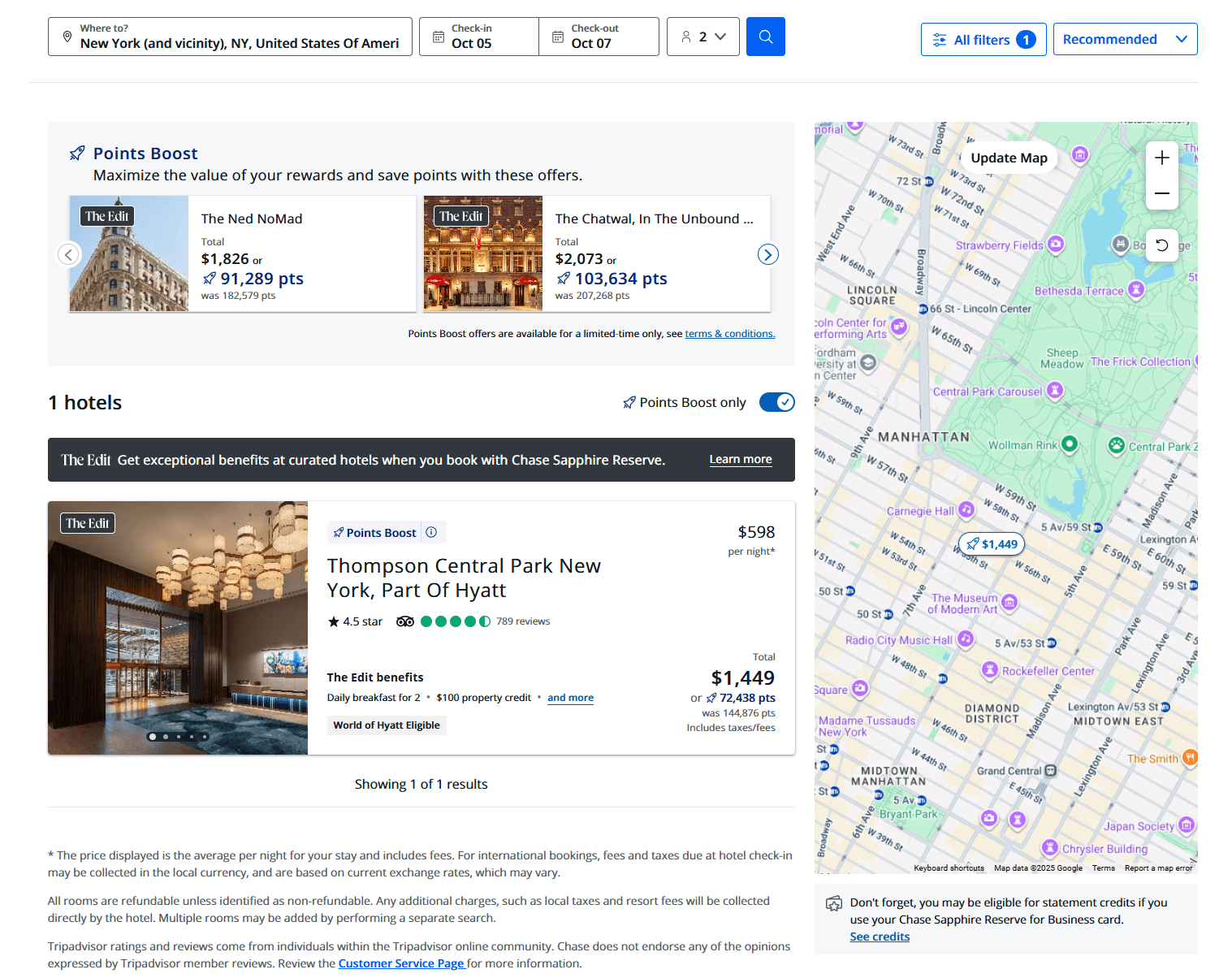
Task: Click 'and more' benefits link
Action: click(570, 698)
